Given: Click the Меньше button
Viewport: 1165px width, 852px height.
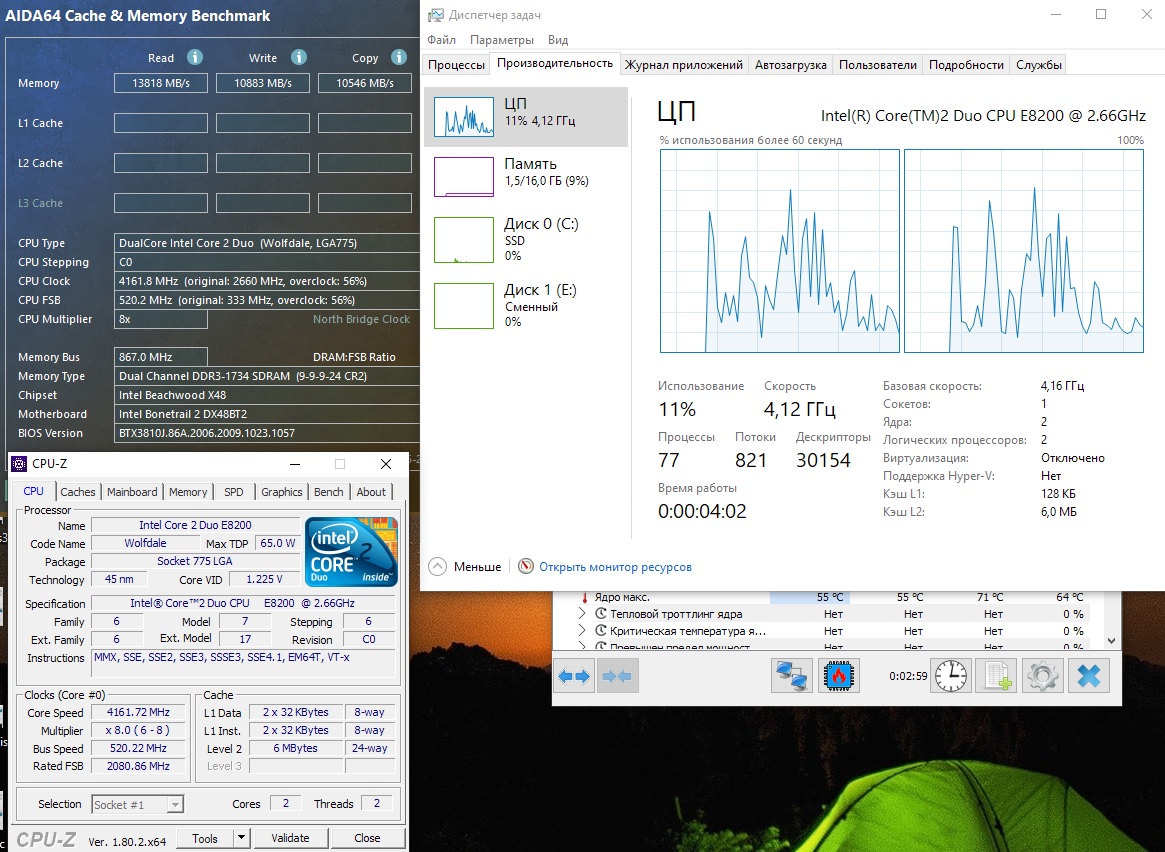Looking at the screenshot, I should coord(465,567).
